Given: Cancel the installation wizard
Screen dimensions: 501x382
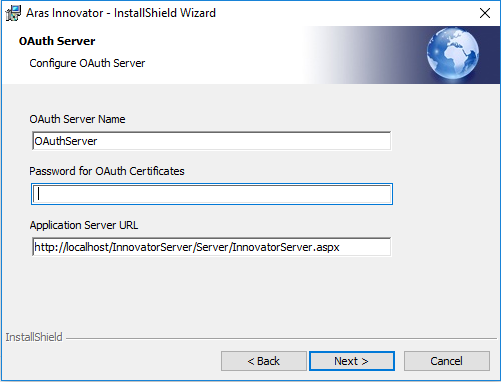Looking at the screenshot, I should pos(447,361).
